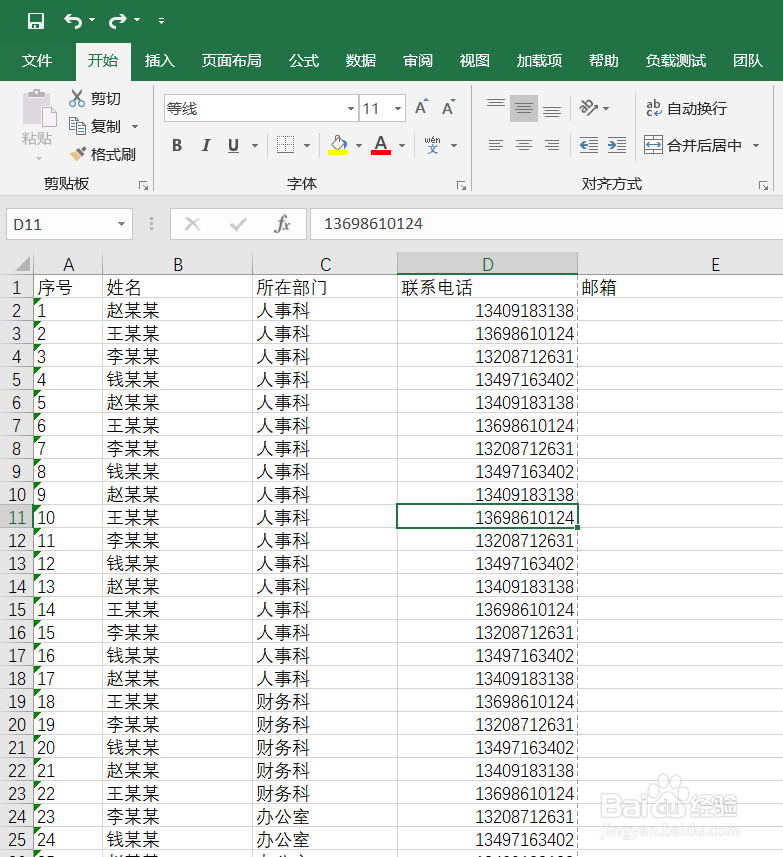Click the formula bar showing 13698610124
Image resolution: width=783 pixels, height=857 pixels.
546,224
